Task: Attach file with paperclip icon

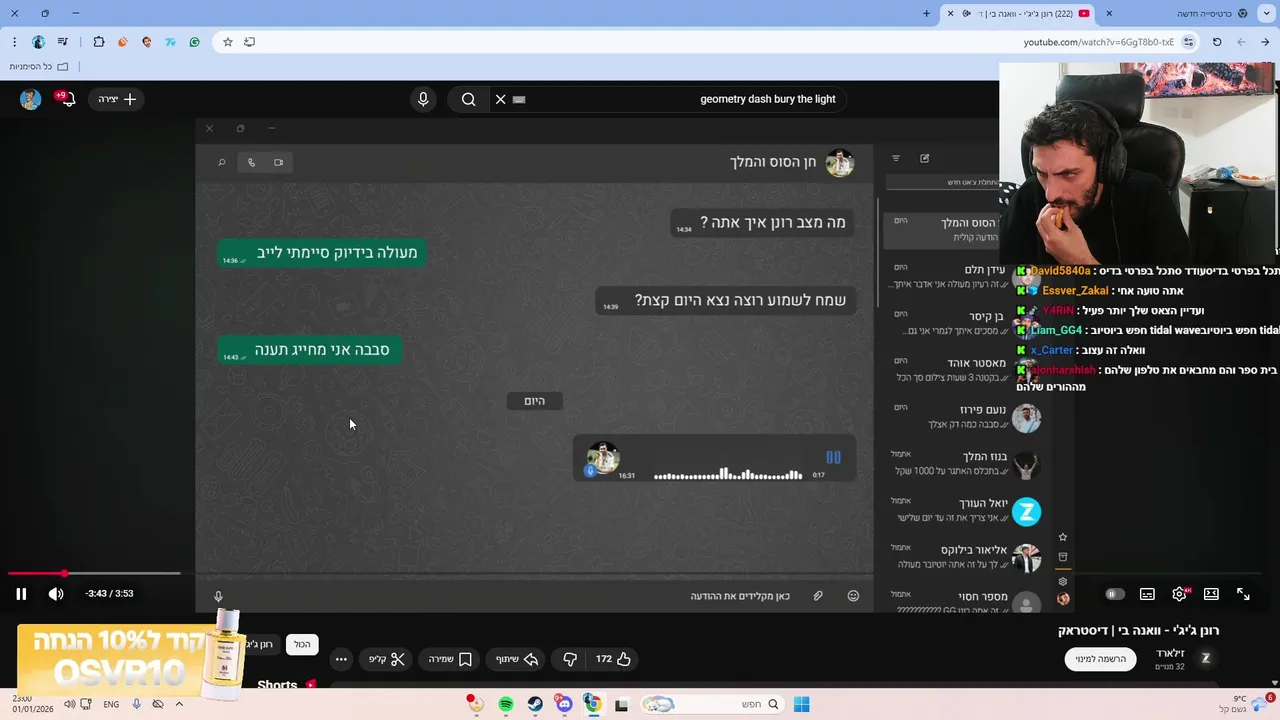Action: point(817,596)
